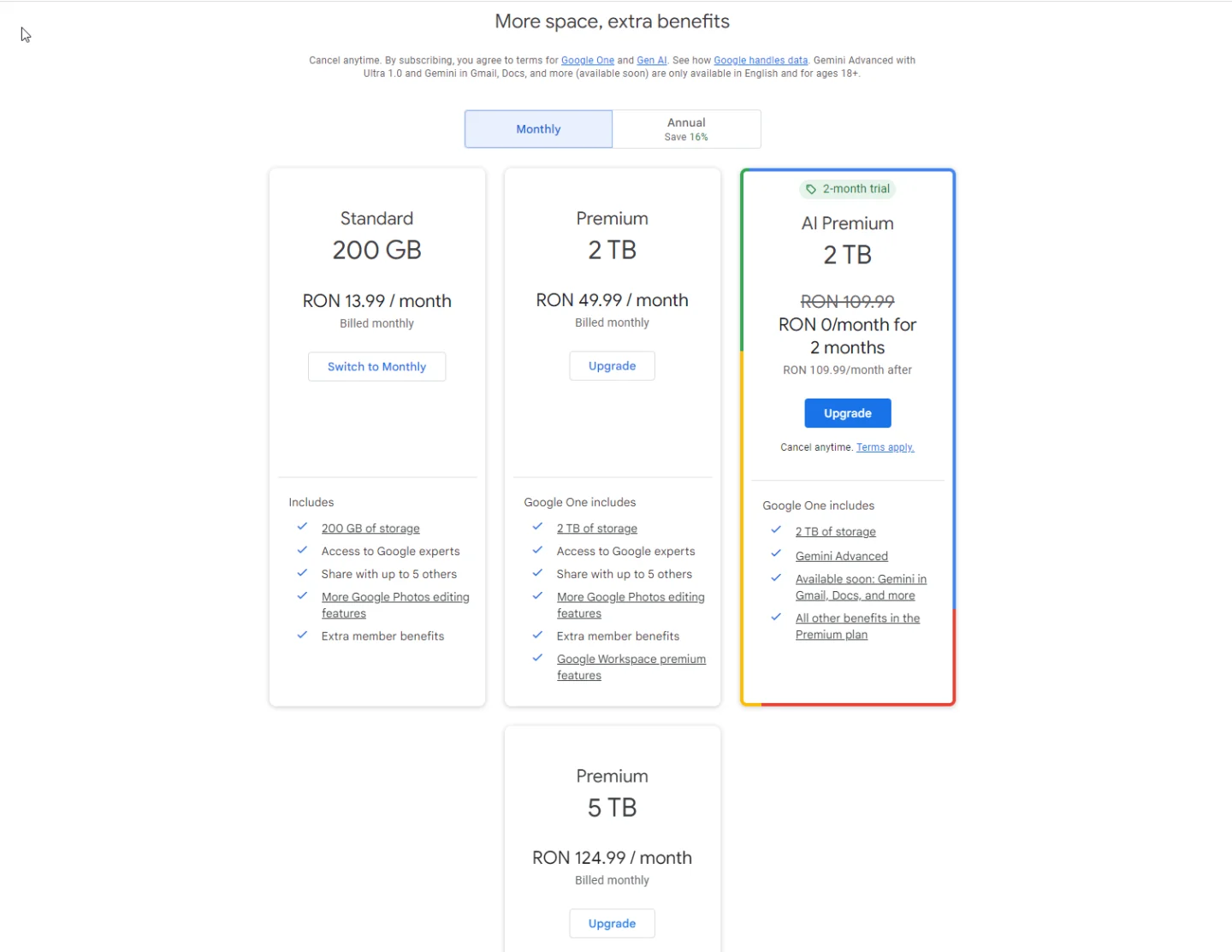Open 2 TB of storage link in Premium

(x=597, y=529)
